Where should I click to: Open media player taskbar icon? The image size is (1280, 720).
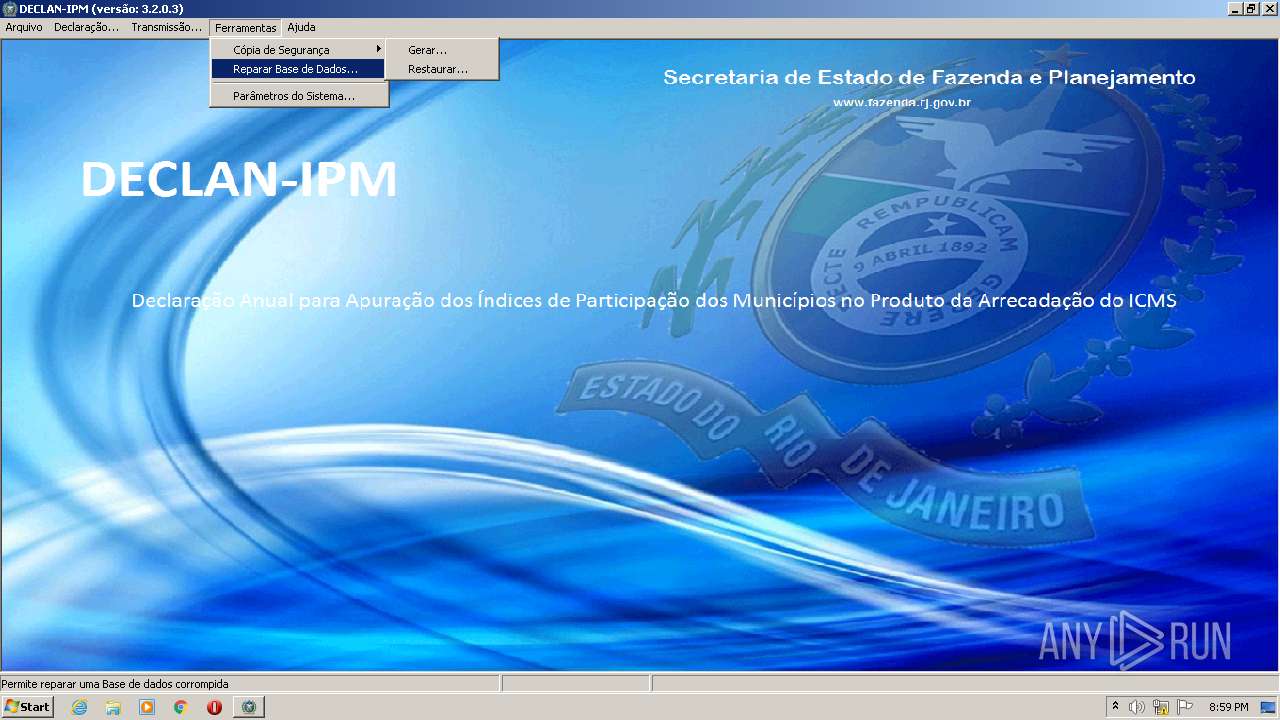[x=147, y=707]
